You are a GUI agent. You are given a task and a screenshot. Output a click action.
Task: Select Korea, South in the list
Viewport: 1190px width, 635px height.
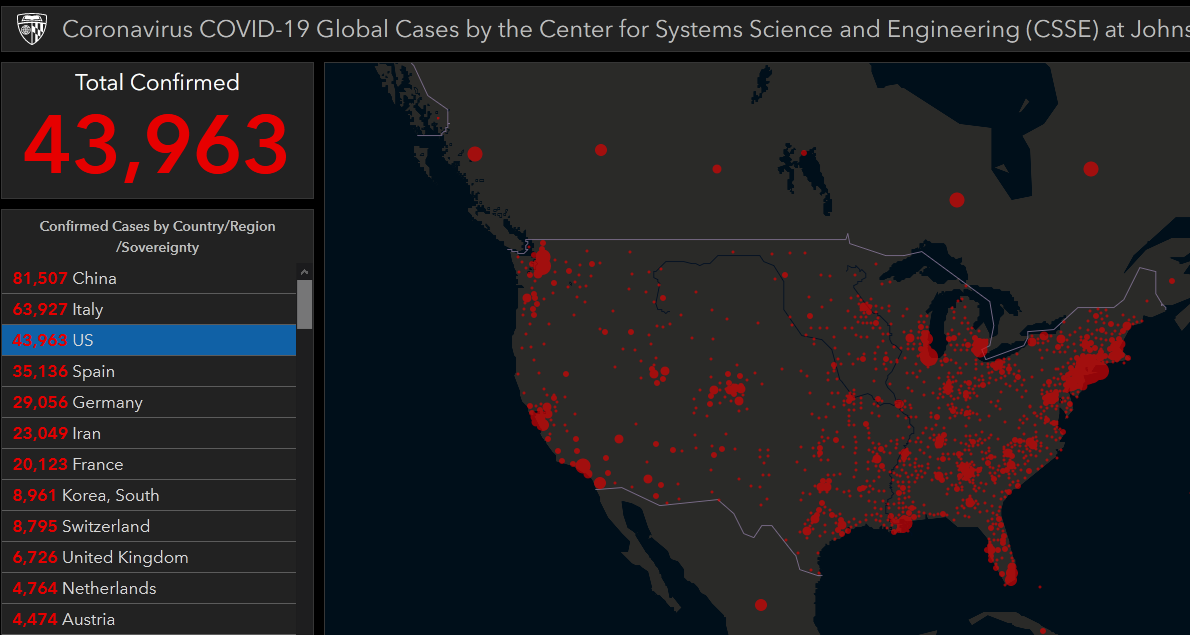tap(149, 495)
